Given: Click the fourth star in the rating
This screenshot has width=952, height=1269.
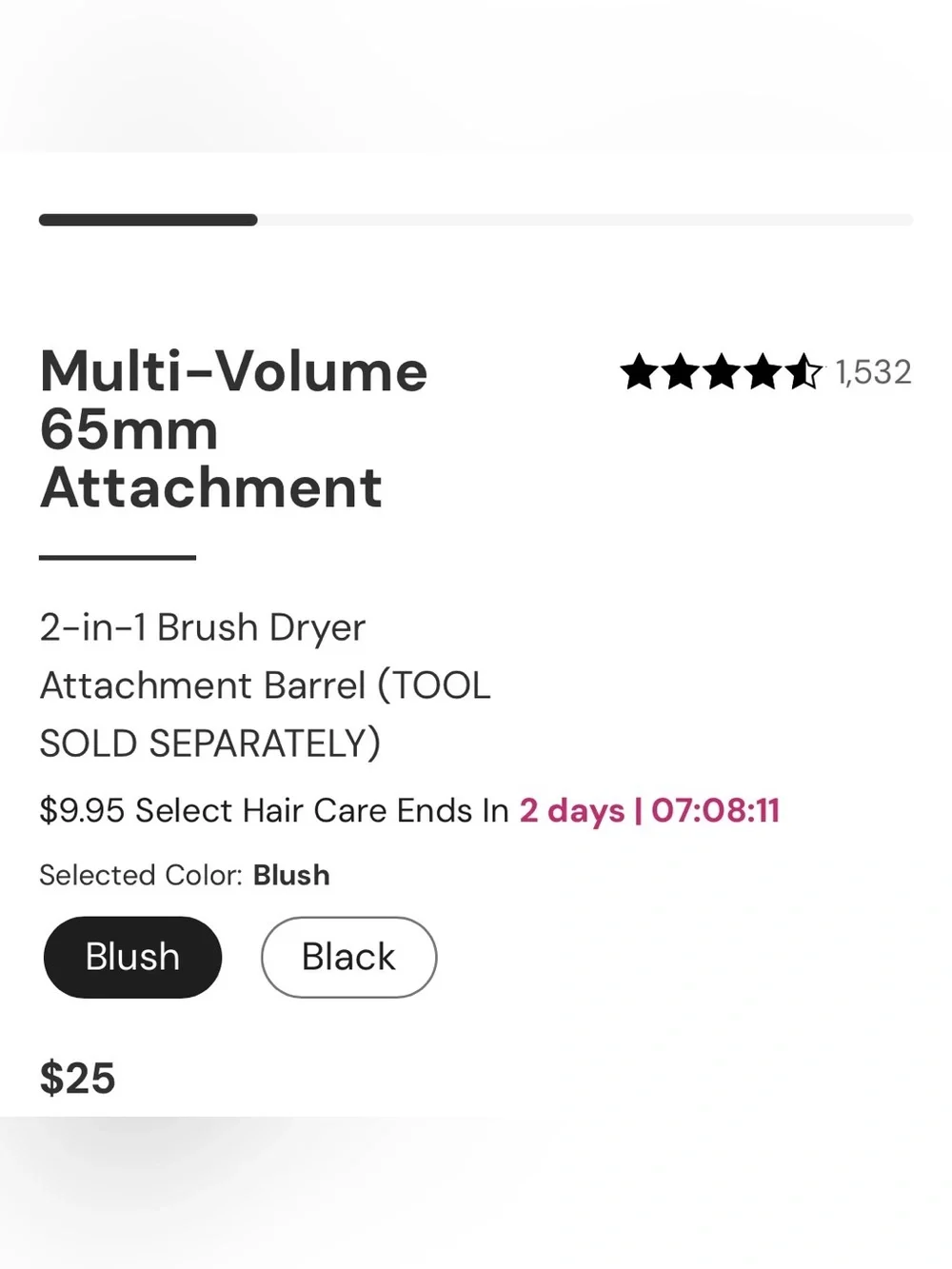Looking at the screenshot, I should tap(763, 372).
